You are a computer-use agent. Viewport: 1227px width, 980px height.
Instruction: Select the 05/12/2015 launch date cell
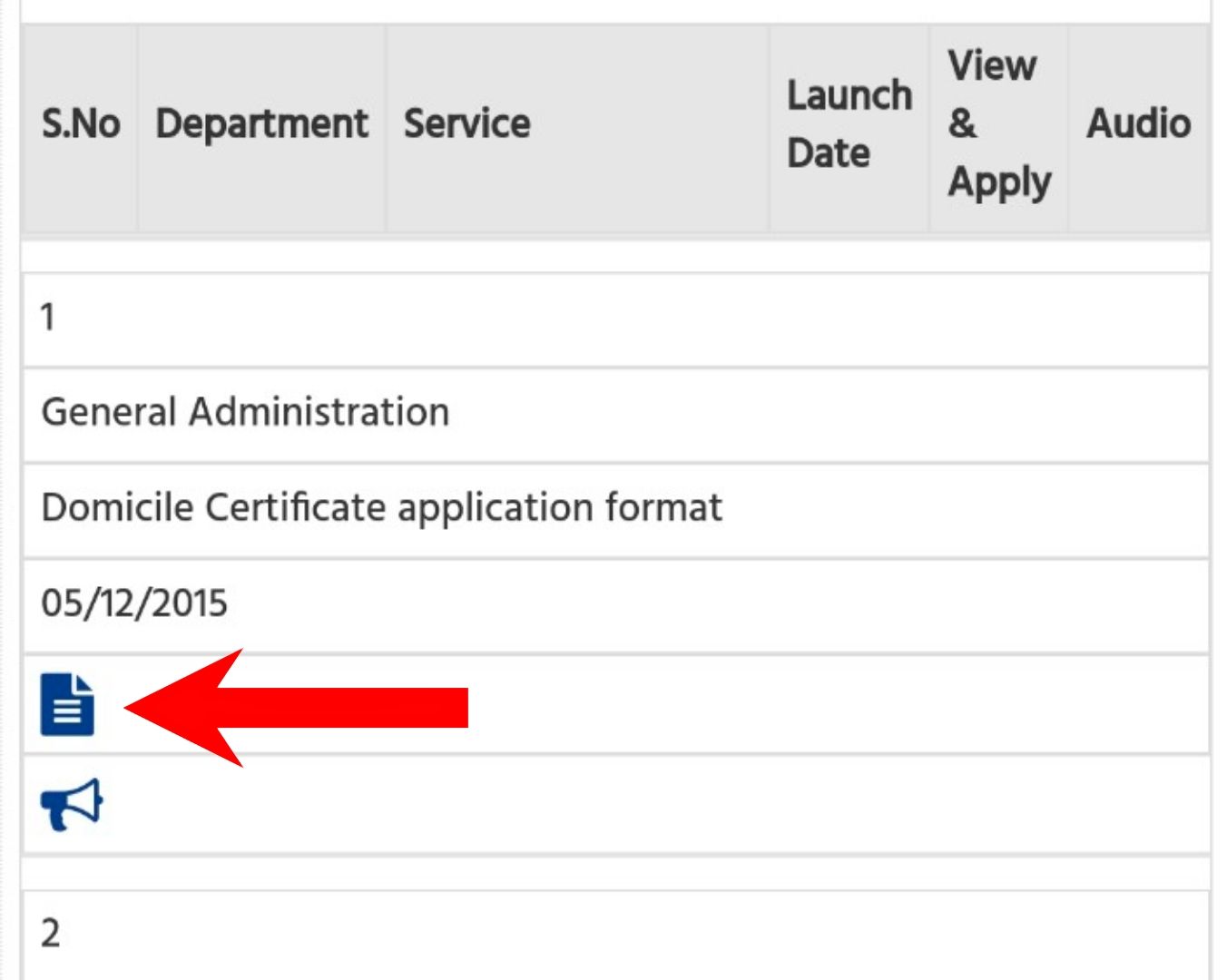[616, 605]
